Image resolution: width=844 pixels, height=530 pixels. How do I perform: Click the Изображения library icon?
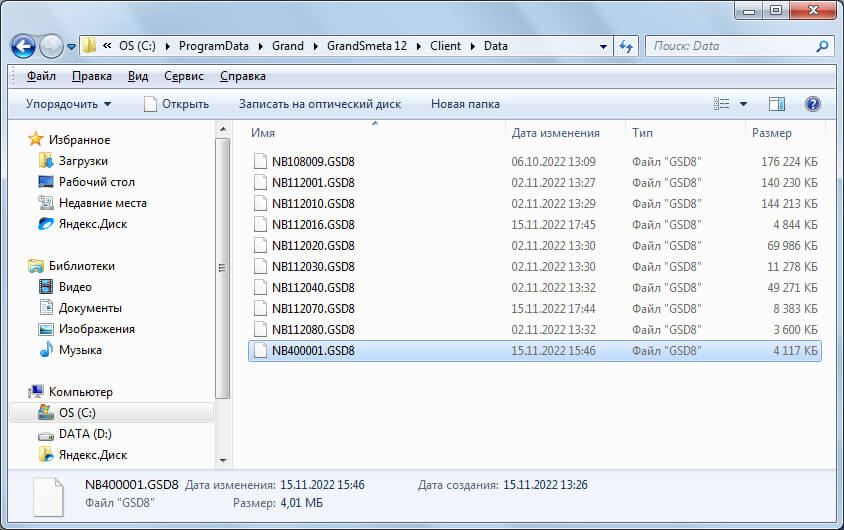46,329
